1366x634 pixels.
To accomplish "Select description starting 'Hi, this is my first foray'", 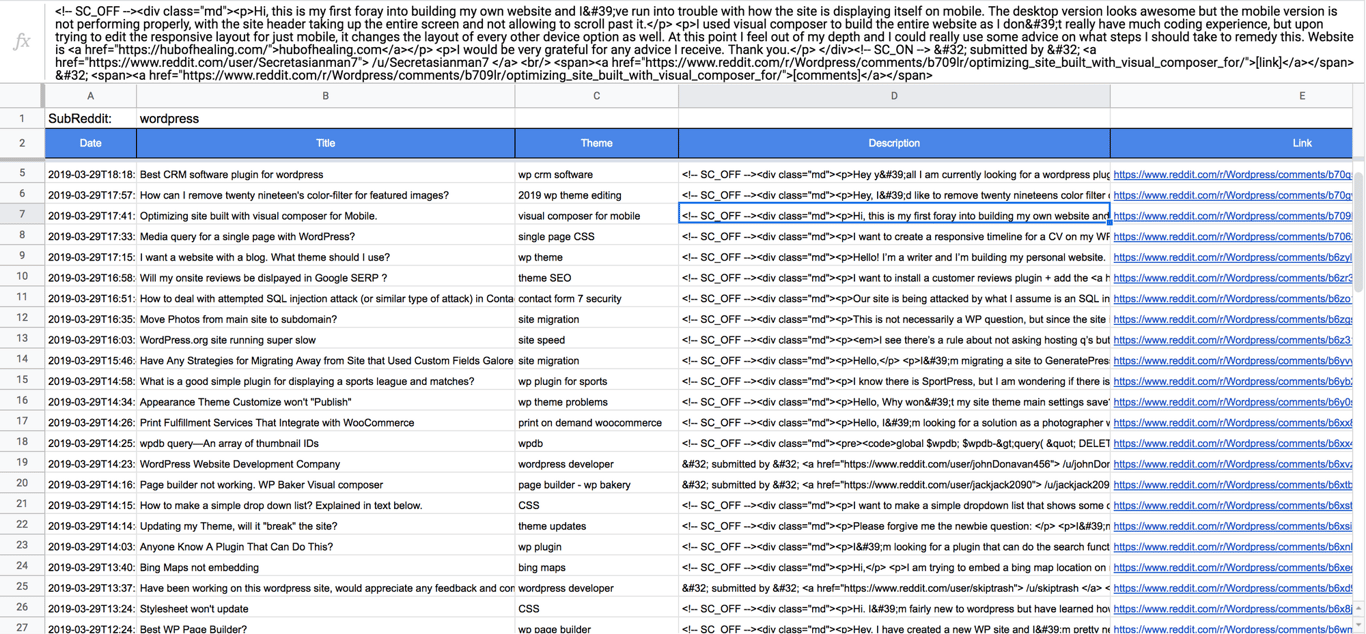I will (x=894, y=215).
